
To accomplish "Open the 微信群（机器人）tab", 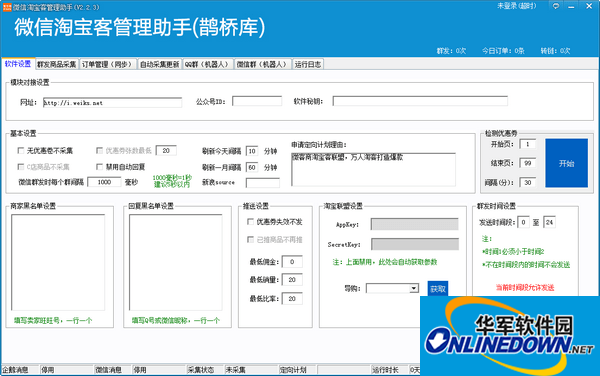I will (x=262, y=64).
